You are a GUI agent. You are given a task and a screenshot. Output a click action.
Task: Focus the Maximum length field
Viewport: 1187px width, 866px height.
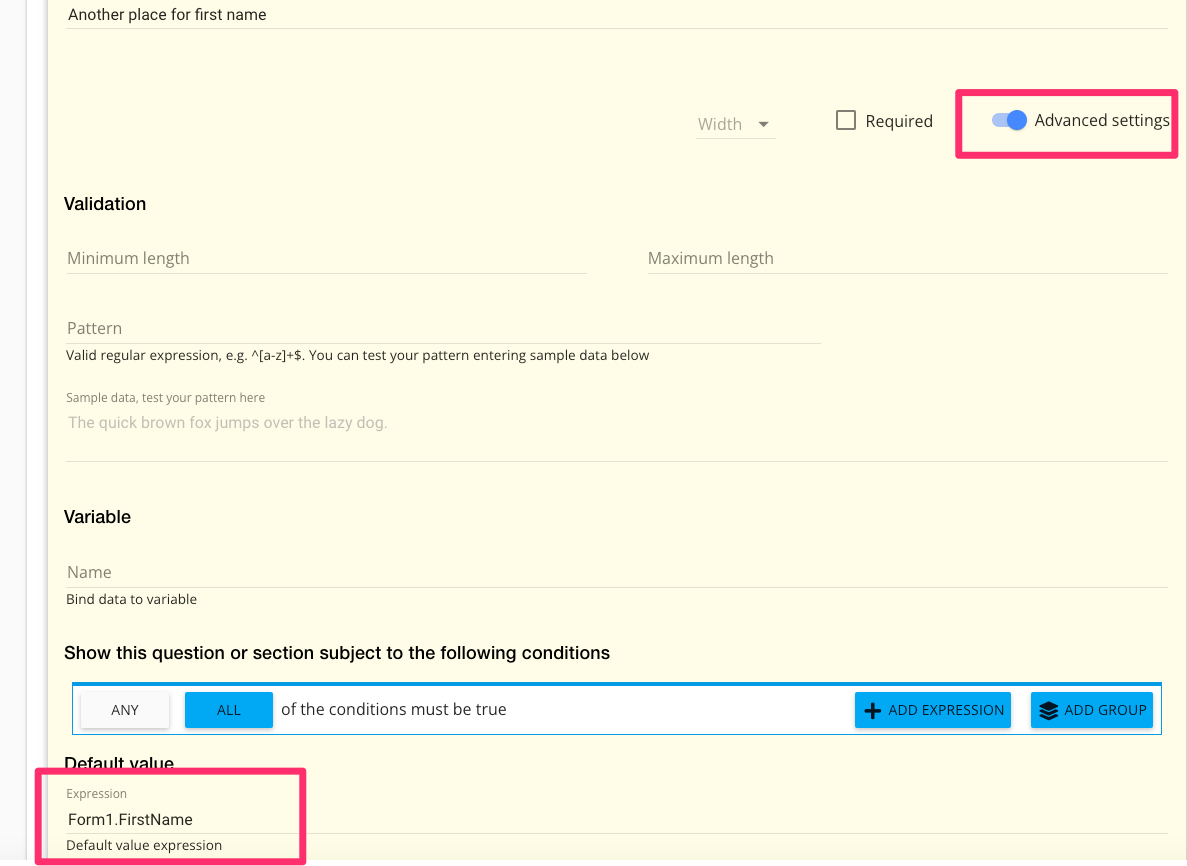906,258
